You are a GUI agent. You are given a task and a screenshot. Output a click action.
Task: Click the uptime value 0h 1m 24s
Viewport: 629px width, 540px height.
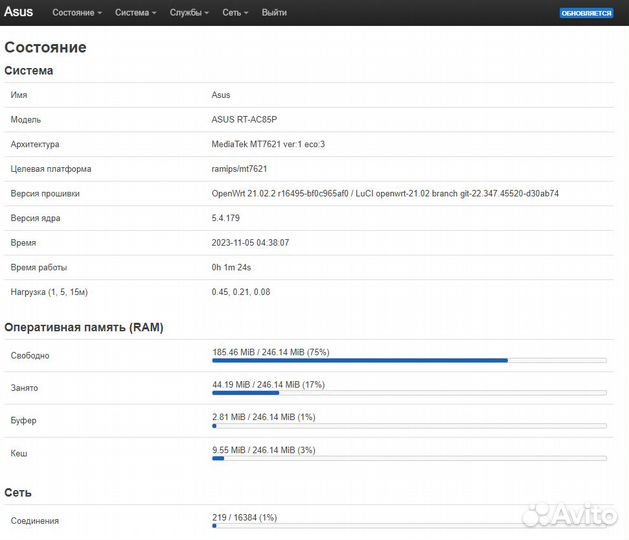coord(231,267)
